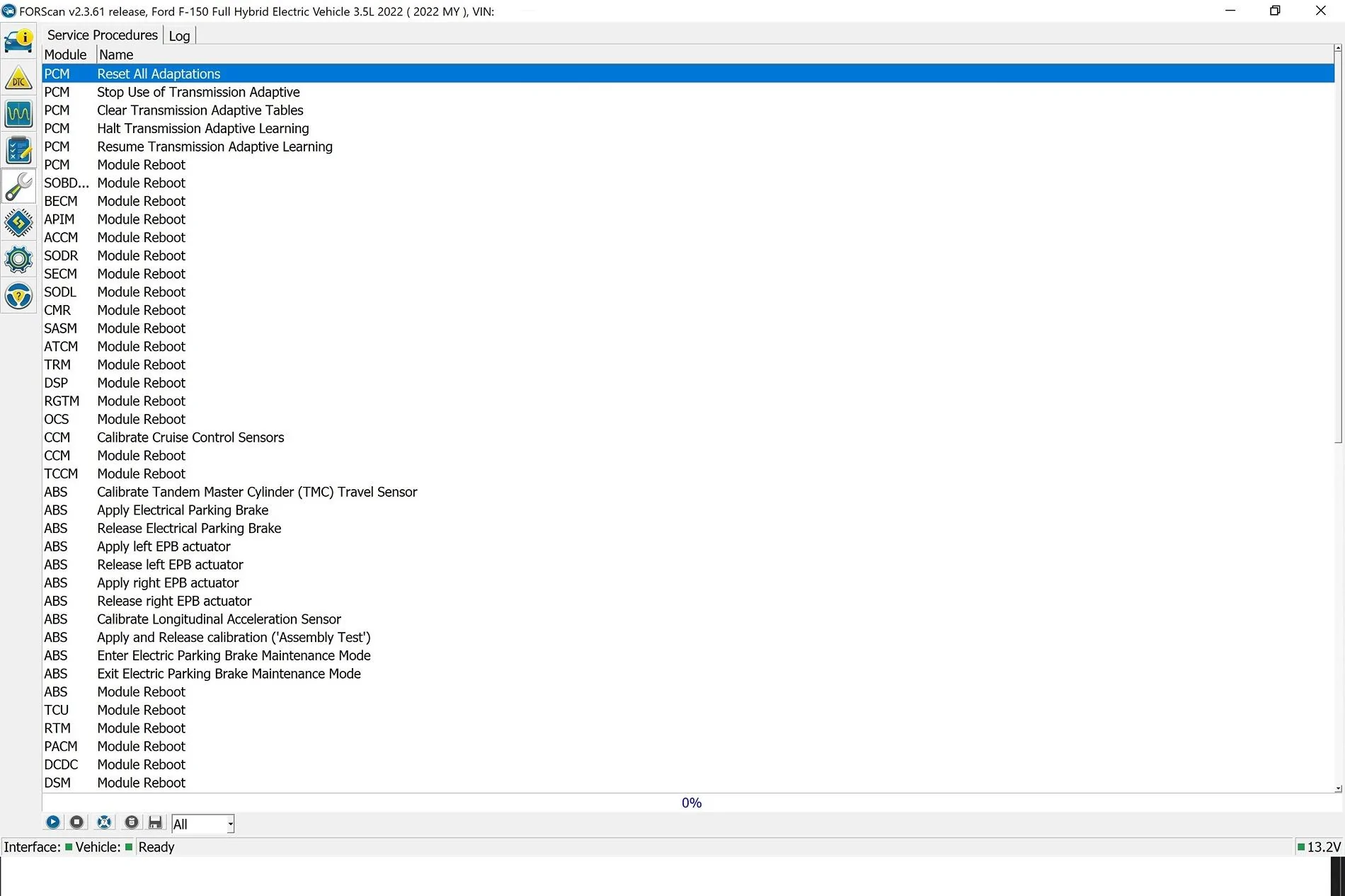Click the trash can delete icon
The image size is (1345, 896).
[x=131, y=822]
